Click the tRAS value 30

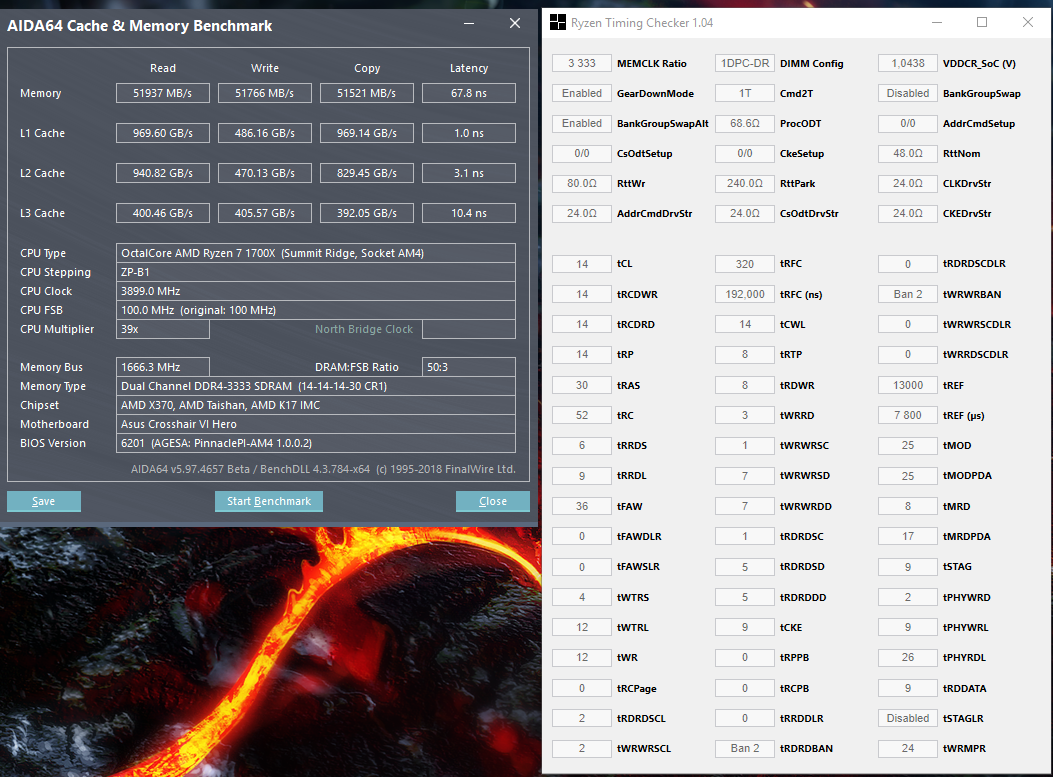coord(582,385)
